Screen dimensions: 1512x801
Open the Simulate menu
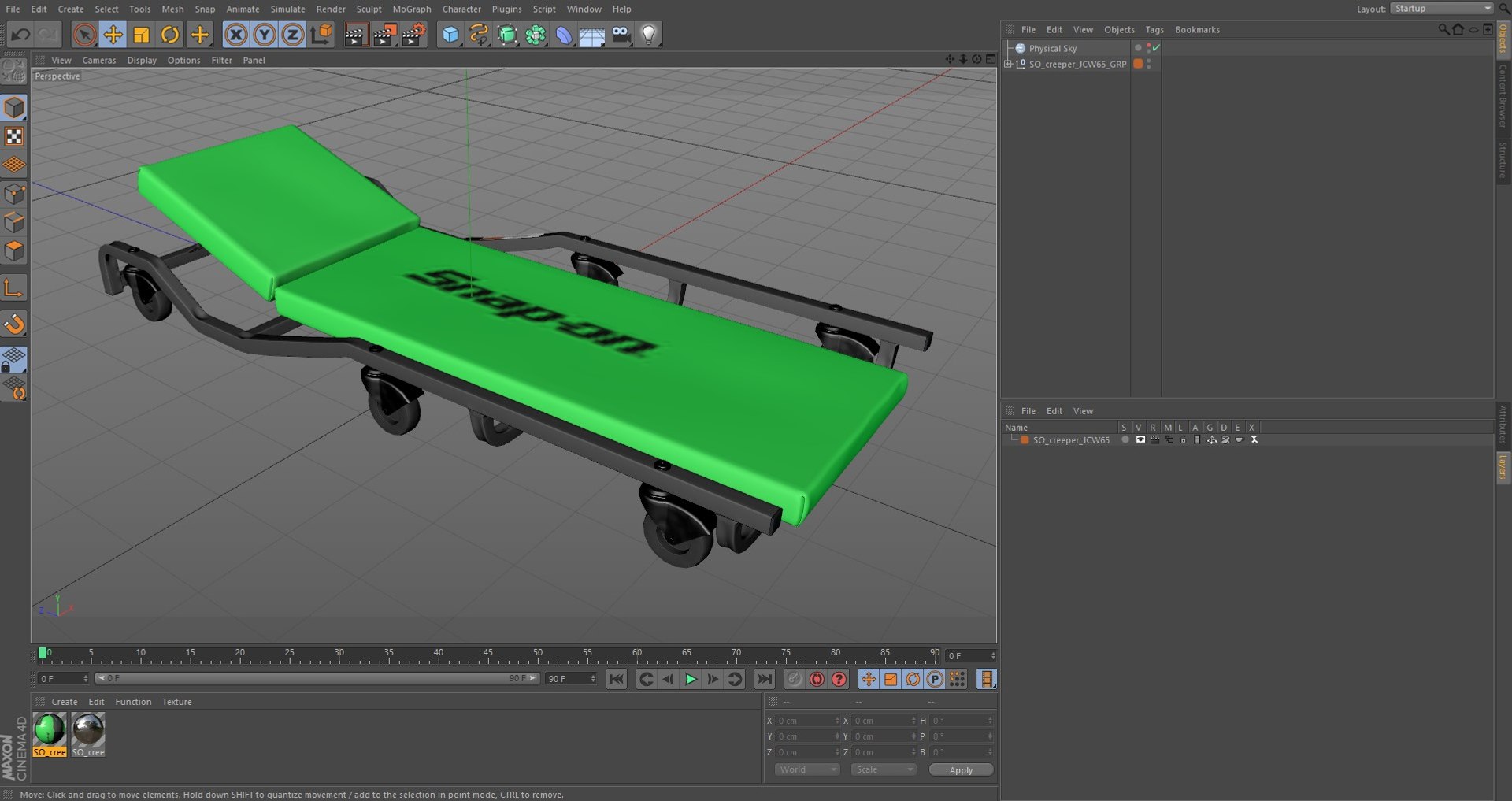pos(287,9)
